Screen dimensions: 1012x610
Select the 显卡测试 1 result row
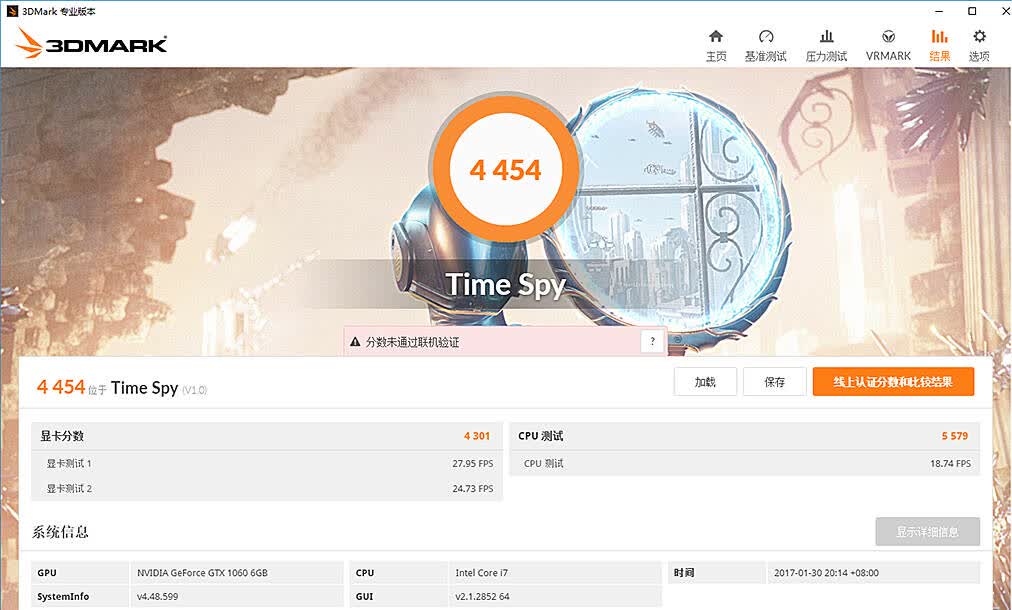[x=267, y=463]
